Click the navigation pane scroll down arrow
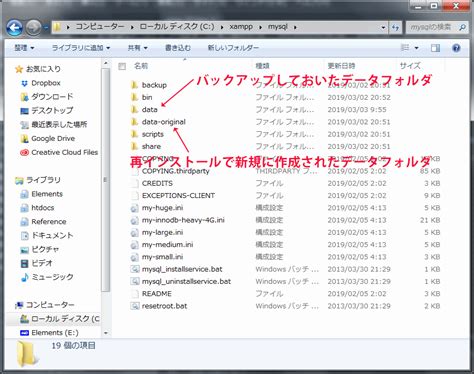 click(x=106, y=333)
